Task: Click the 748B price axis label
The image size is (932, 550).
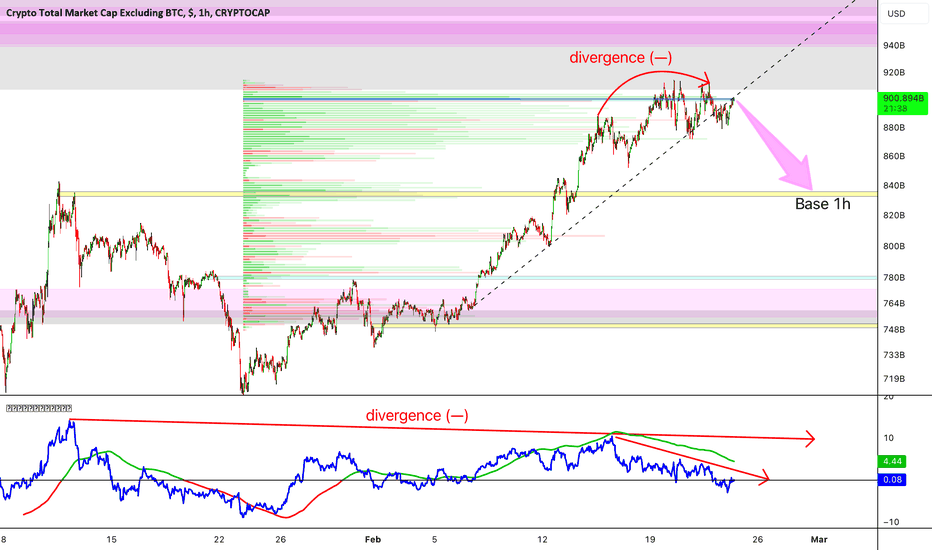Action: 894,329
